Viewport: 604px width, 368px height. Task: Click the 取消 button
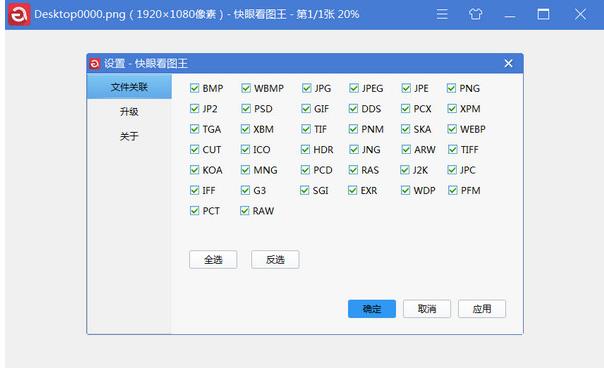point(427,309)
